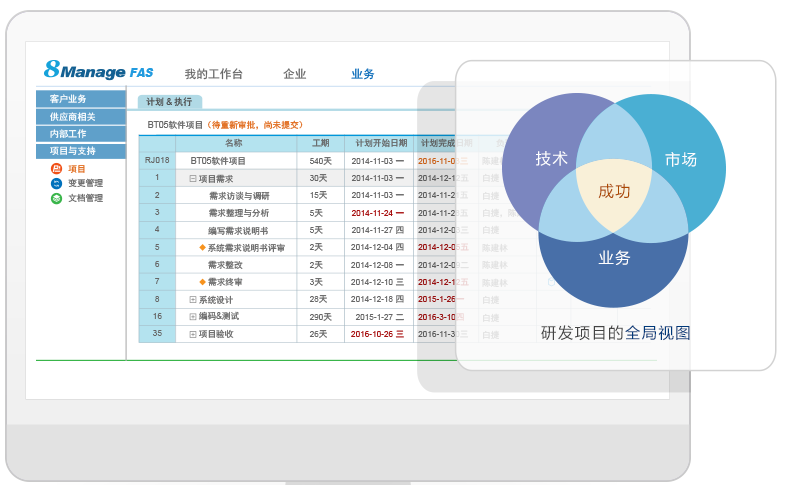This screenshot has height=485, width=785.
Task: Open the 我的工作台 menu
Action: point(213,74)
